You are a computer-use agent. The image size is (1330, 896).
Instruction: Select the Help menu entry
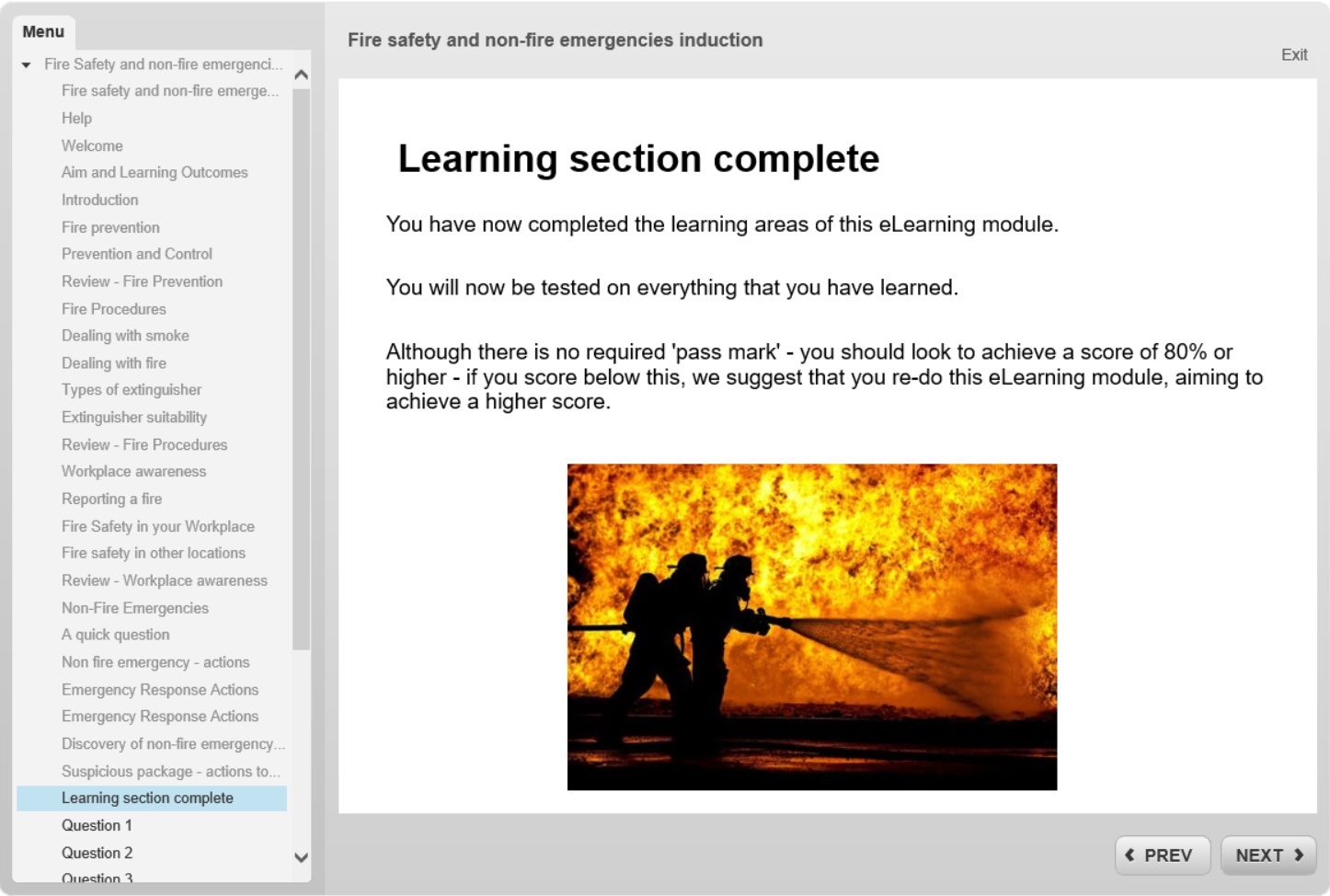(x=77, y=118)
